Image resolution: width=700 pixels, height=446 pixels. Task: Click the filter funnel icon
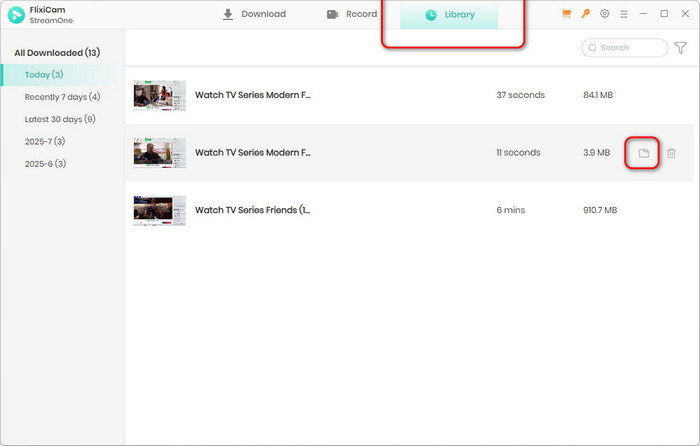(680, 48)
